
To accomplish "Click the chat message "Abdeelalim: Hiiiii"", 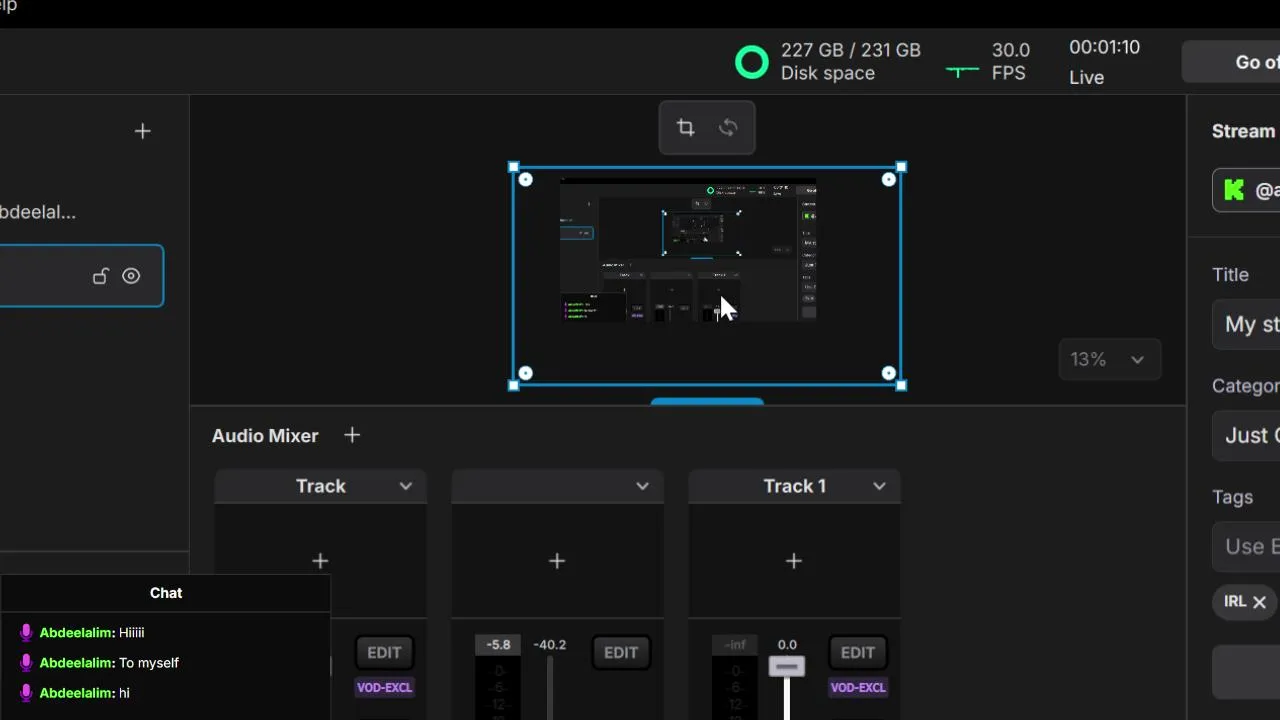I will click(x=92, y=632).
